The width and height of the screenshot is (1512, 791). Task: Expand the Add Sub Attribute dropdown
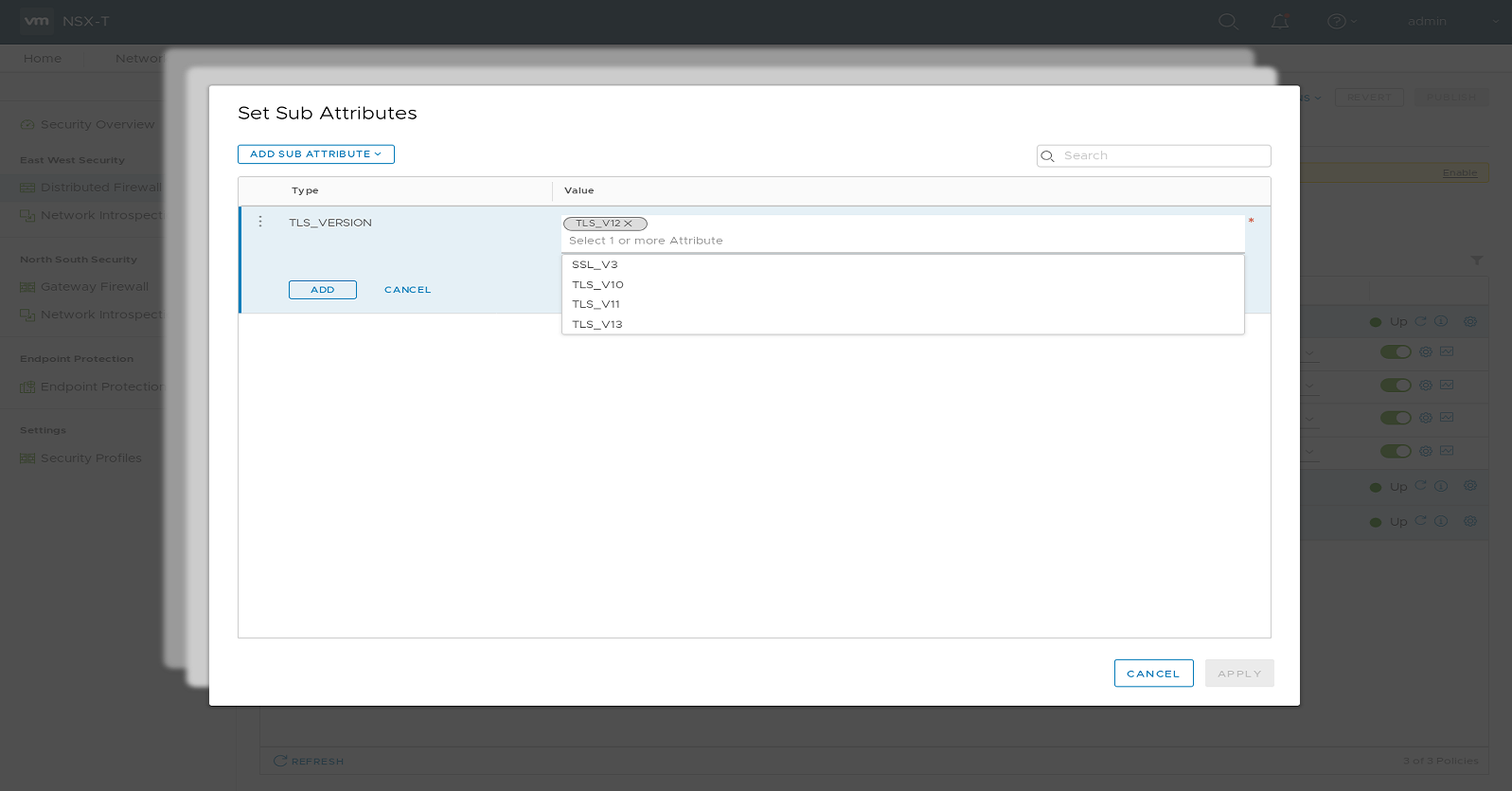(315, 154)
